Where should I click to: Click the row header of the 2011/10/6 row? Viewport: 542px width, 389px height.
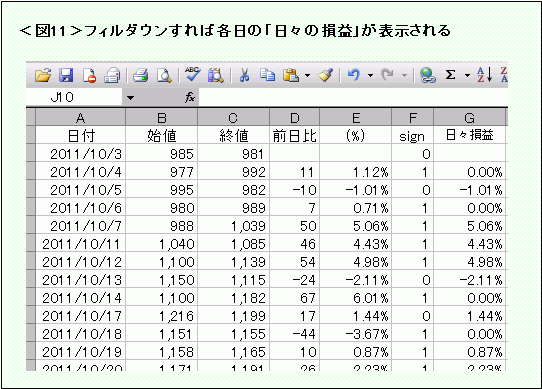pos(31,207)
